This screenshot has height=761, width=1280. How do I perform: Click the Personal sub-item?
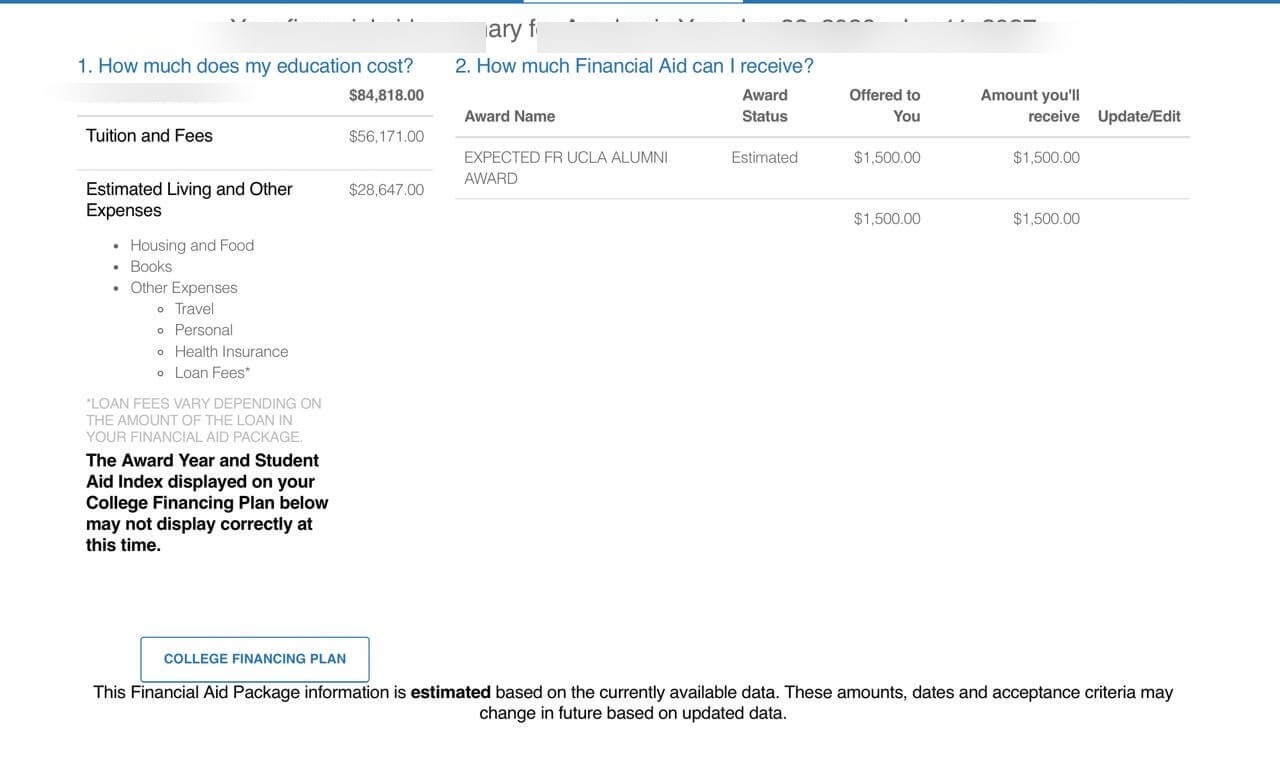click(x=204, y=330)
